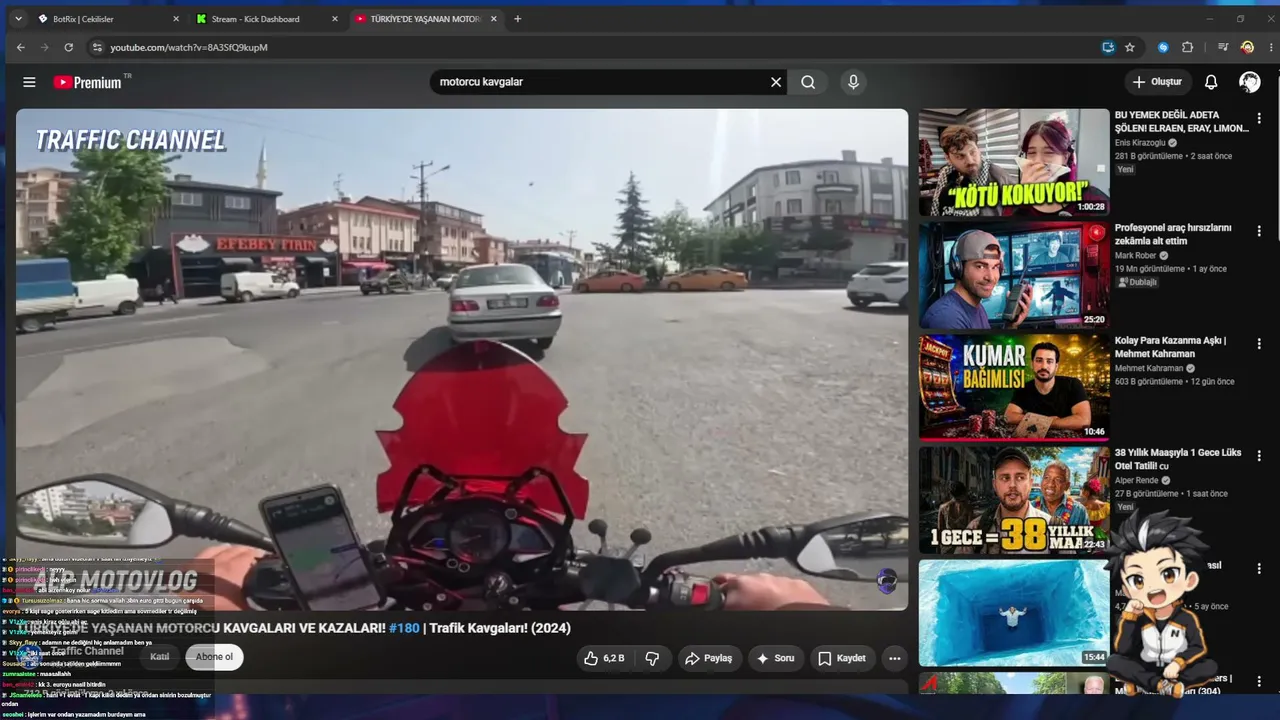Open the media controls toolbar icon
Screen dimensions: 1280x720
click(1223, 47)
